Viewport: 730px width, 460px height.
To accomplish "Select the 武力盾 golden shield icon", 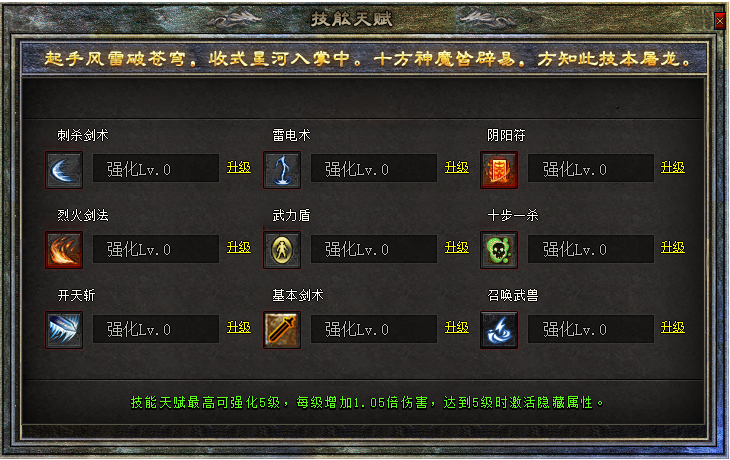I will click(x=282, y=250).
